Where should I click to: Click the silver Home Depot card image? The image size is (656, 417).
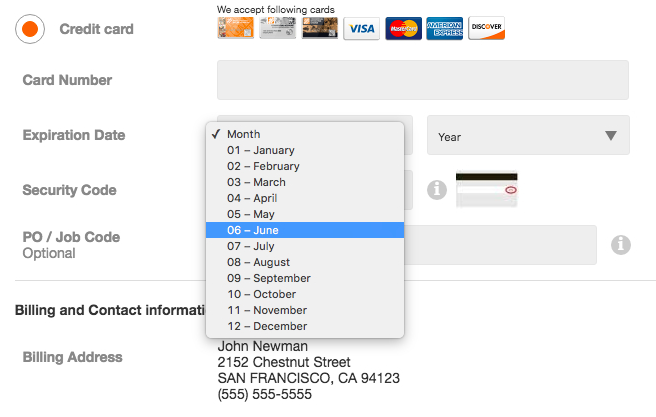coord(277,28)
